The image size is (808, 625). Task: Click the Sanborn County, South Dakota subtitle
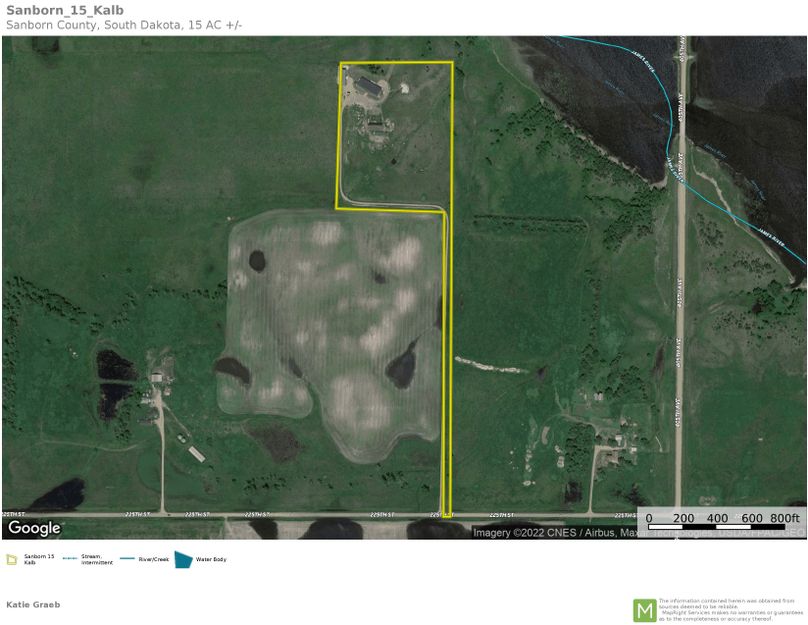(x=120, y=24)
